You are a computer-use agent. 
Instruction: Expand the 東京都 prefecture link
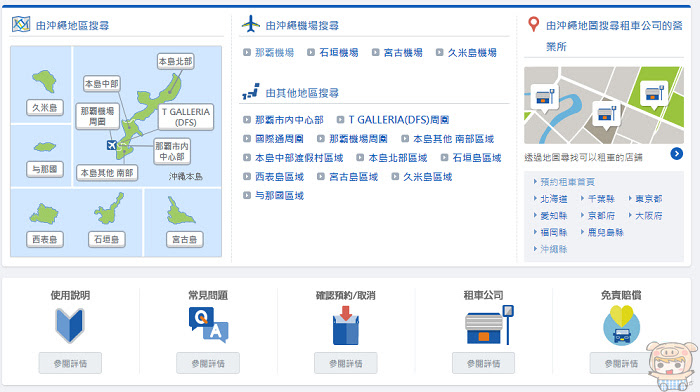(x=649, y=199)
